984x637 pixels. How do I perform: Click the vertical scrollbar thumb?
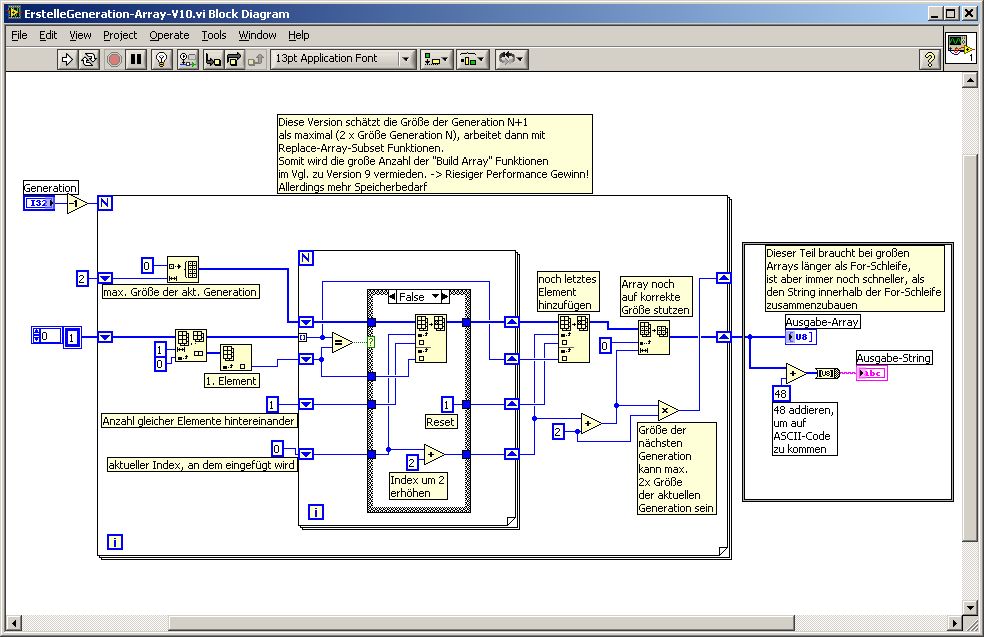pyautogui.click(x=970, y=347)
